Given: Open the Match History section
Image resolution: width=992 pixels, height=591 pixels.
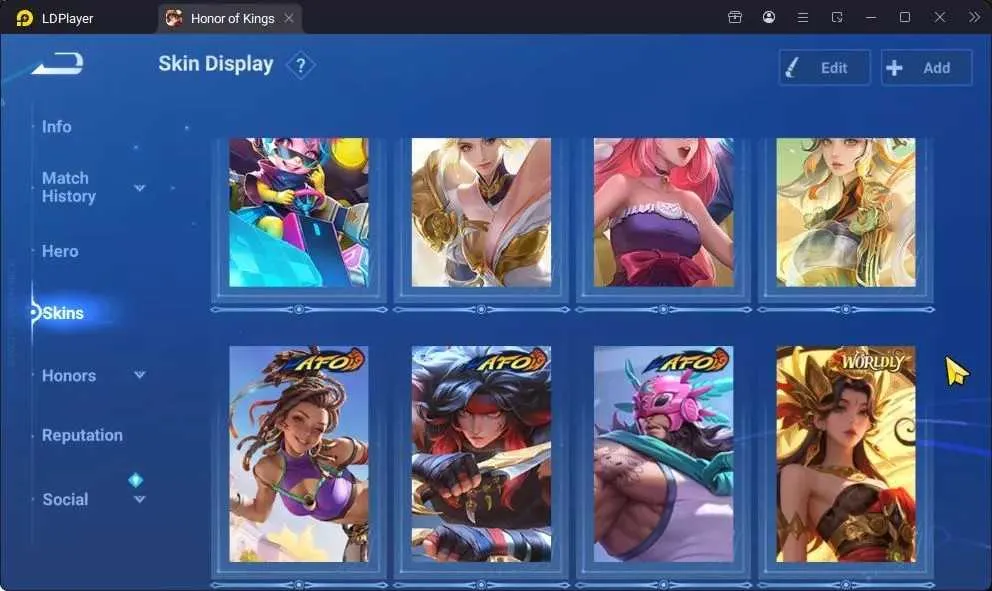Looking at the screenshot, I should pos(68,187).
